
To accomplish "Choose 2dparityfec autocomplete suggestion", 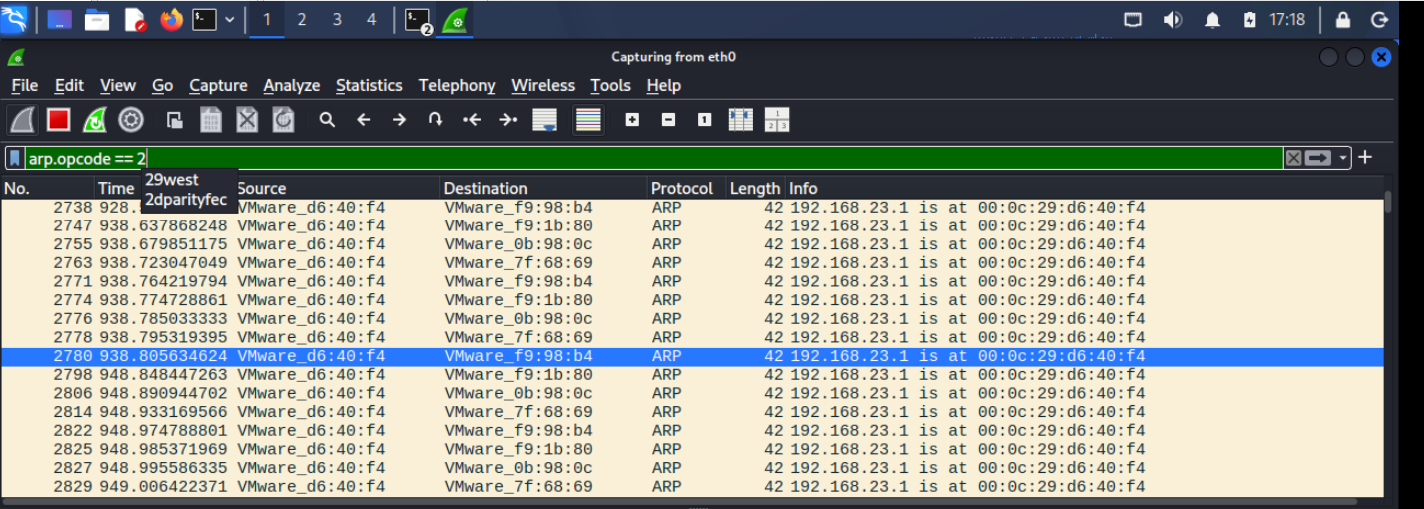I will (186, 199).
